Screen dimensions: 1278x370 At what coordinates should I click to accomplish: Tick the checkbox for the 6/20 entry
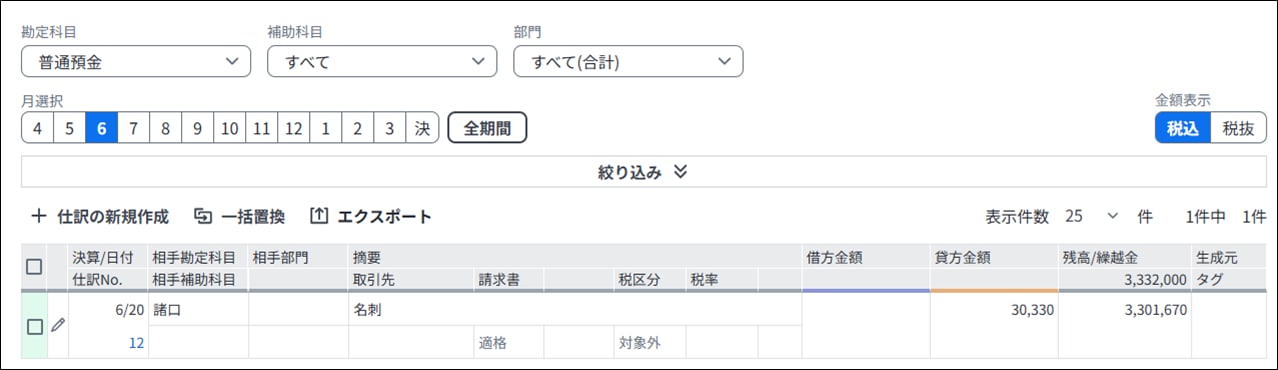coord(35,326)
